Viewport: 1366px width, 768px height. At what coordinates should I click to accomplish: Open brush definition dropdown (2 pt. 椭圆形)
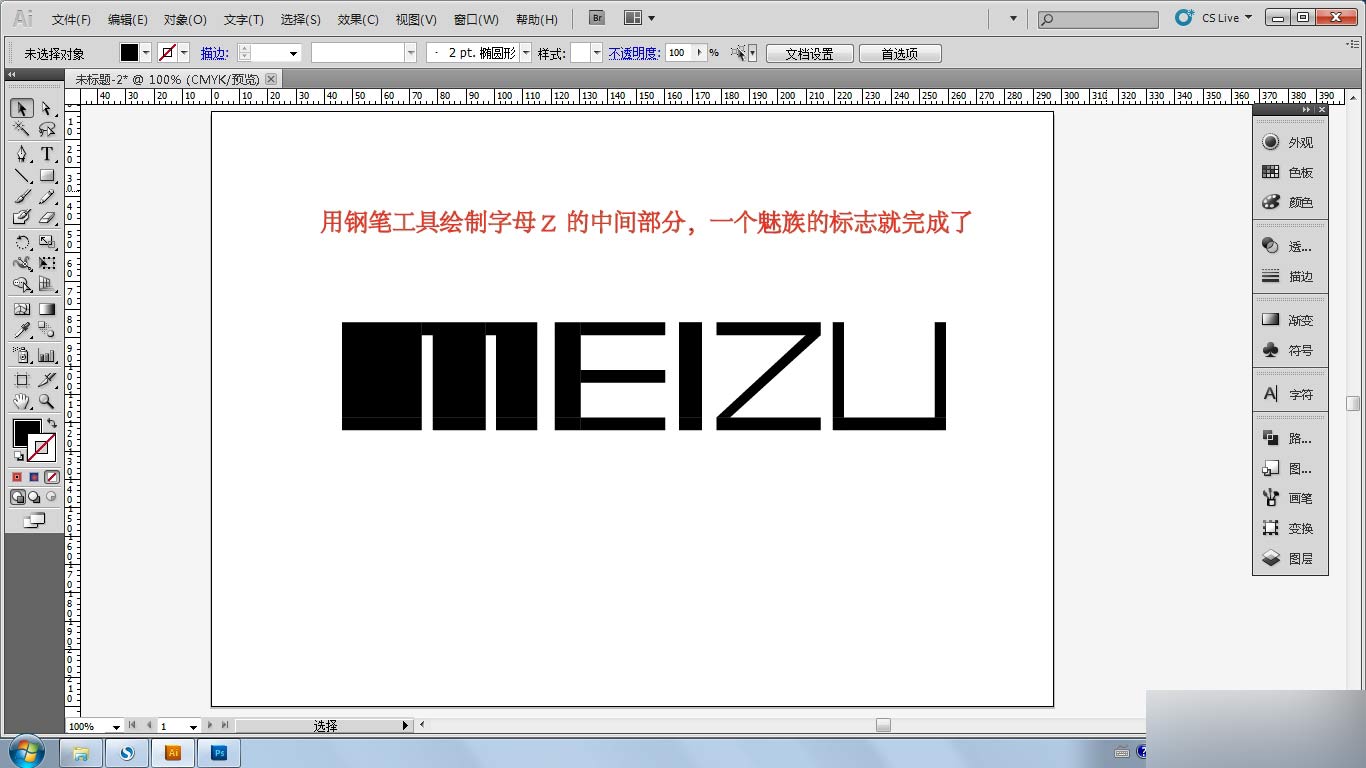[x=526, y=53]
